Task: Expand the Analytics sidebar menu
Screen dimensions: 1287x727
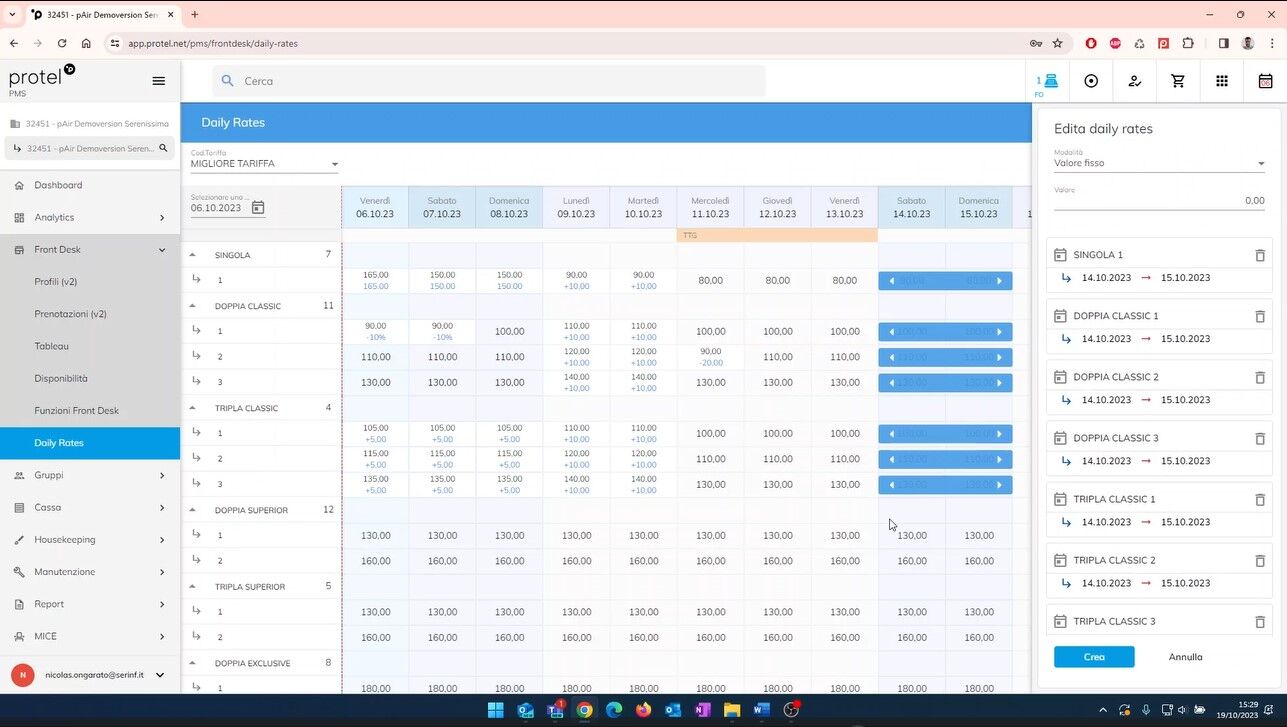Action: coord(90,217)
